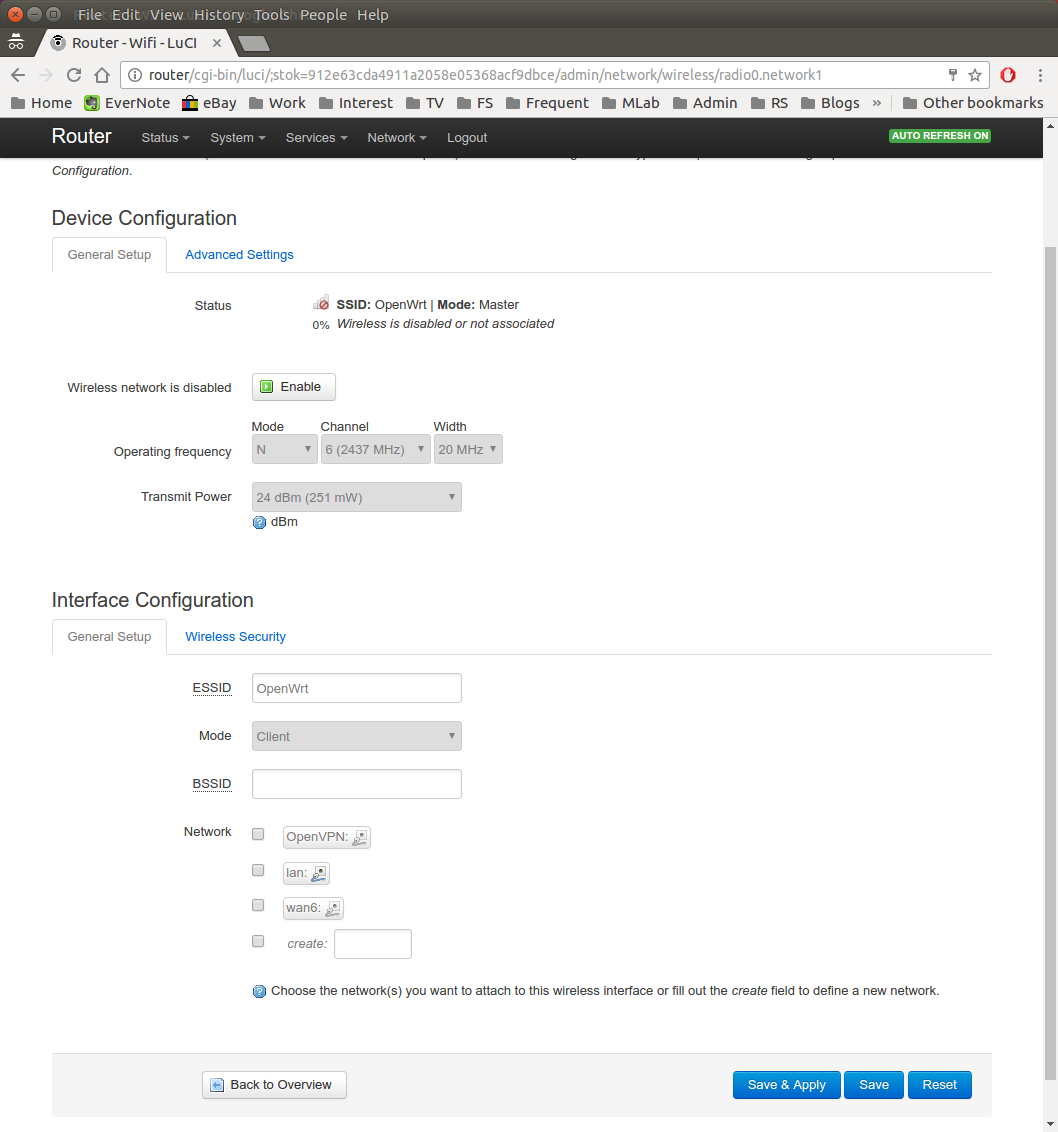Expand the interface Mode dropdown
The image size is (1058, 1132).
tap(356, 736)
